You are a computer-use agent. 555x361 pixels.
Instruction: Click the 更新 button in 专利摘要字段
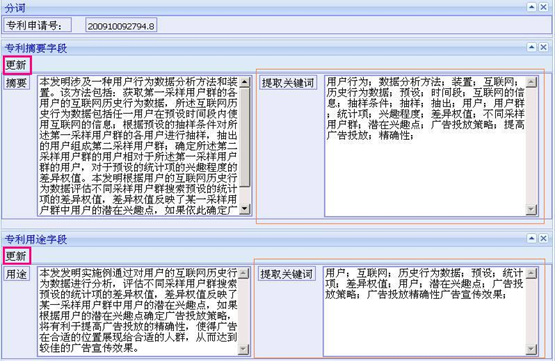click(x=17, y=65)
